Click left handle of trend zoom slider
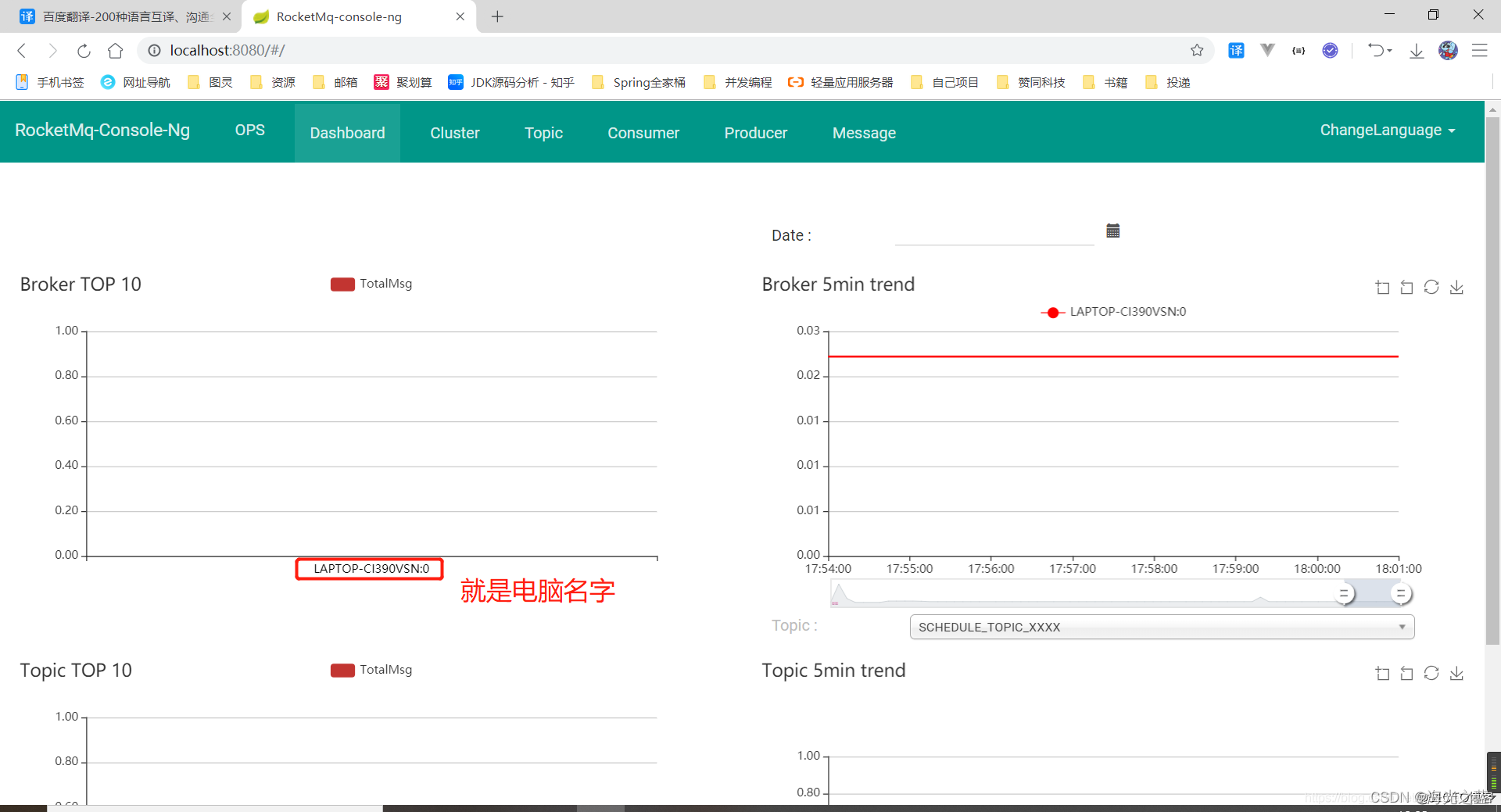This screenshot has width=1501, height=812. coord(1345,594)
